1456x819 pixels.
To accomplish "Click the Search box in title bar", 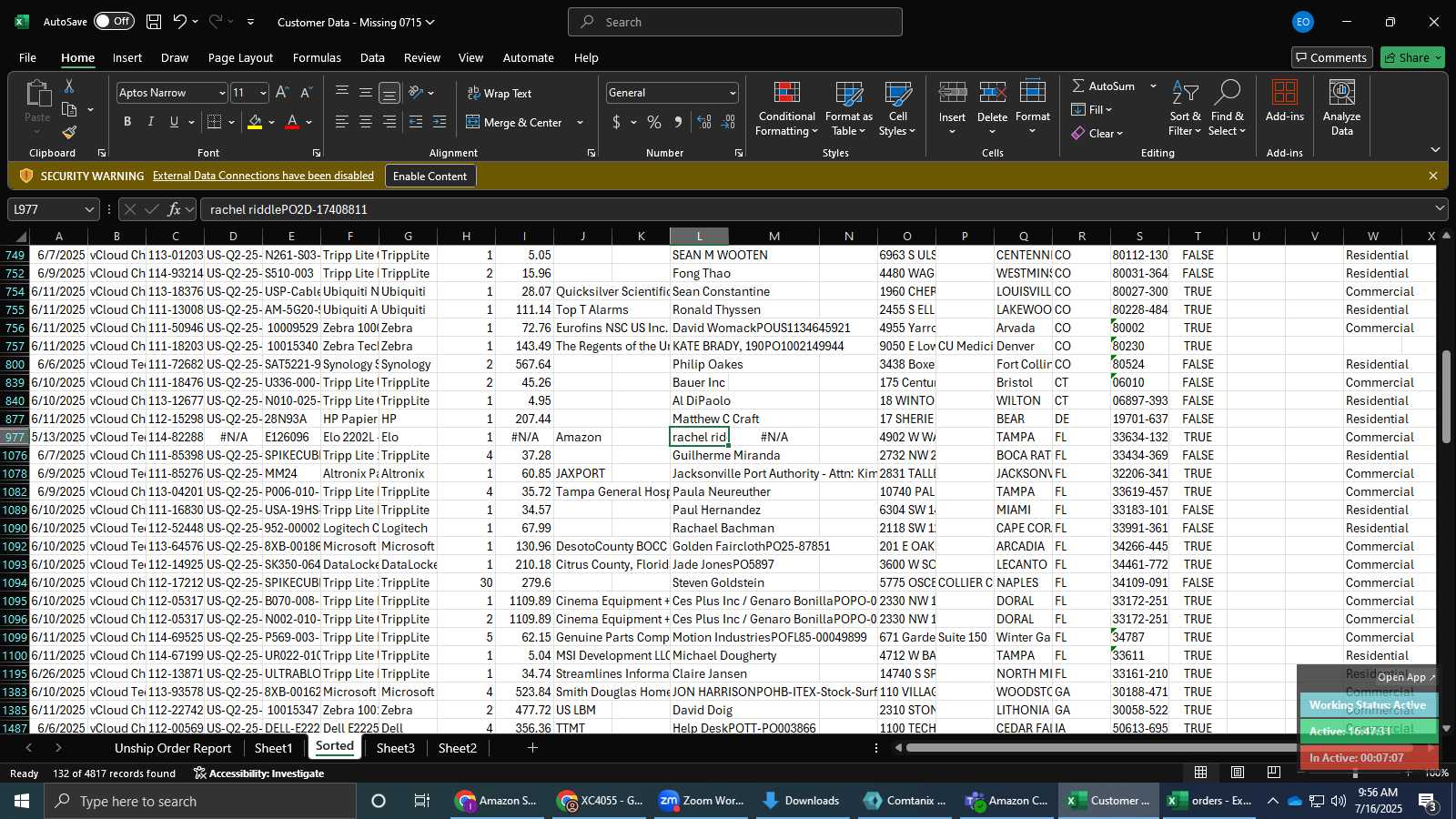I will pyautogui.click(x=735, y=22).
